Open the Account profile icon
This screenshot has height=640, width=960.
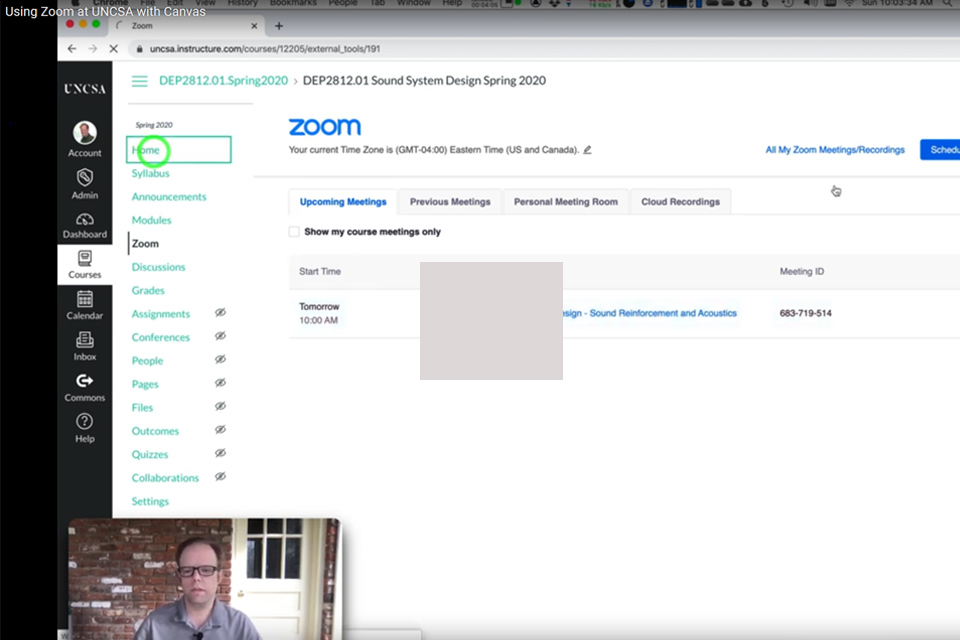pos(85,134)
